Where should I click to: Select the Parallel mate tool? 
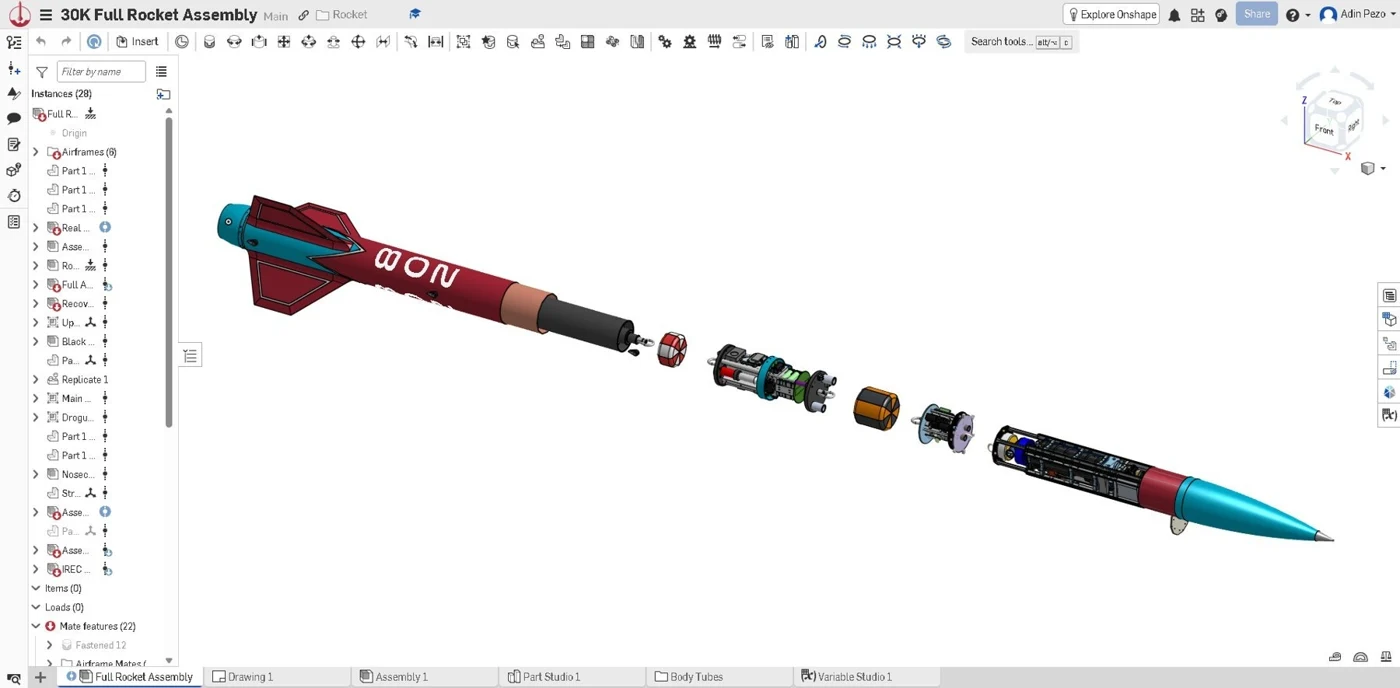pyautogui.click(x=383, y=42)
